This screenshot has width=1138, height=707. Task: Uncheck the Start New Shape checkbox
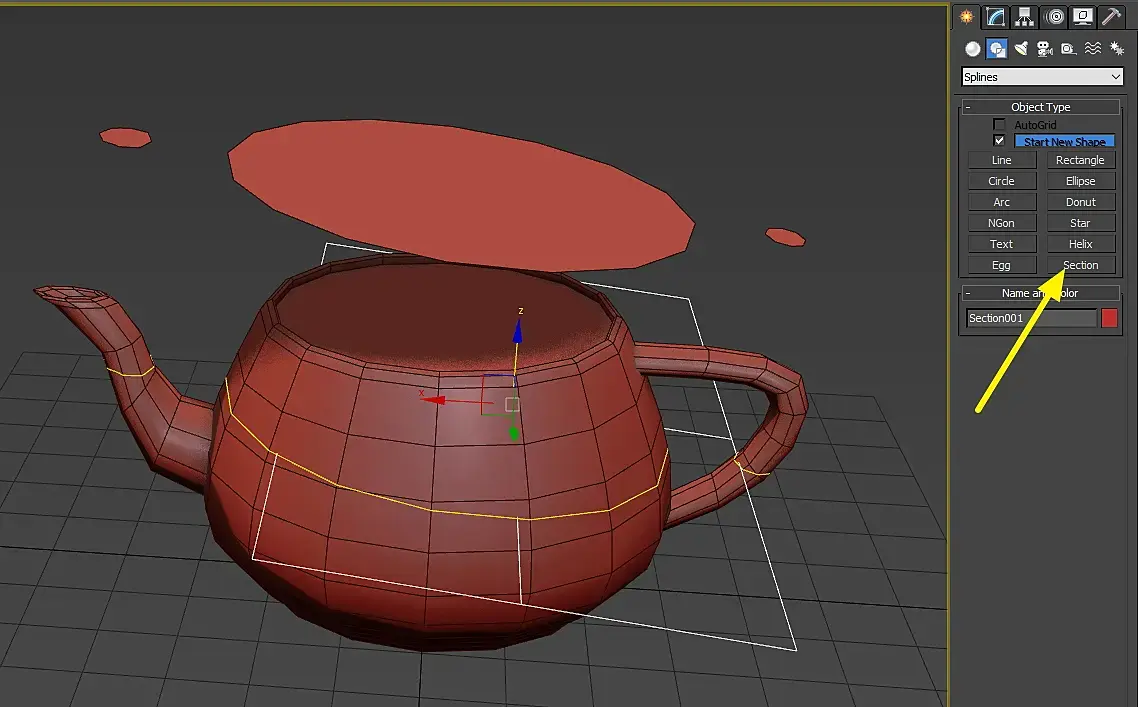click(999, 141)
